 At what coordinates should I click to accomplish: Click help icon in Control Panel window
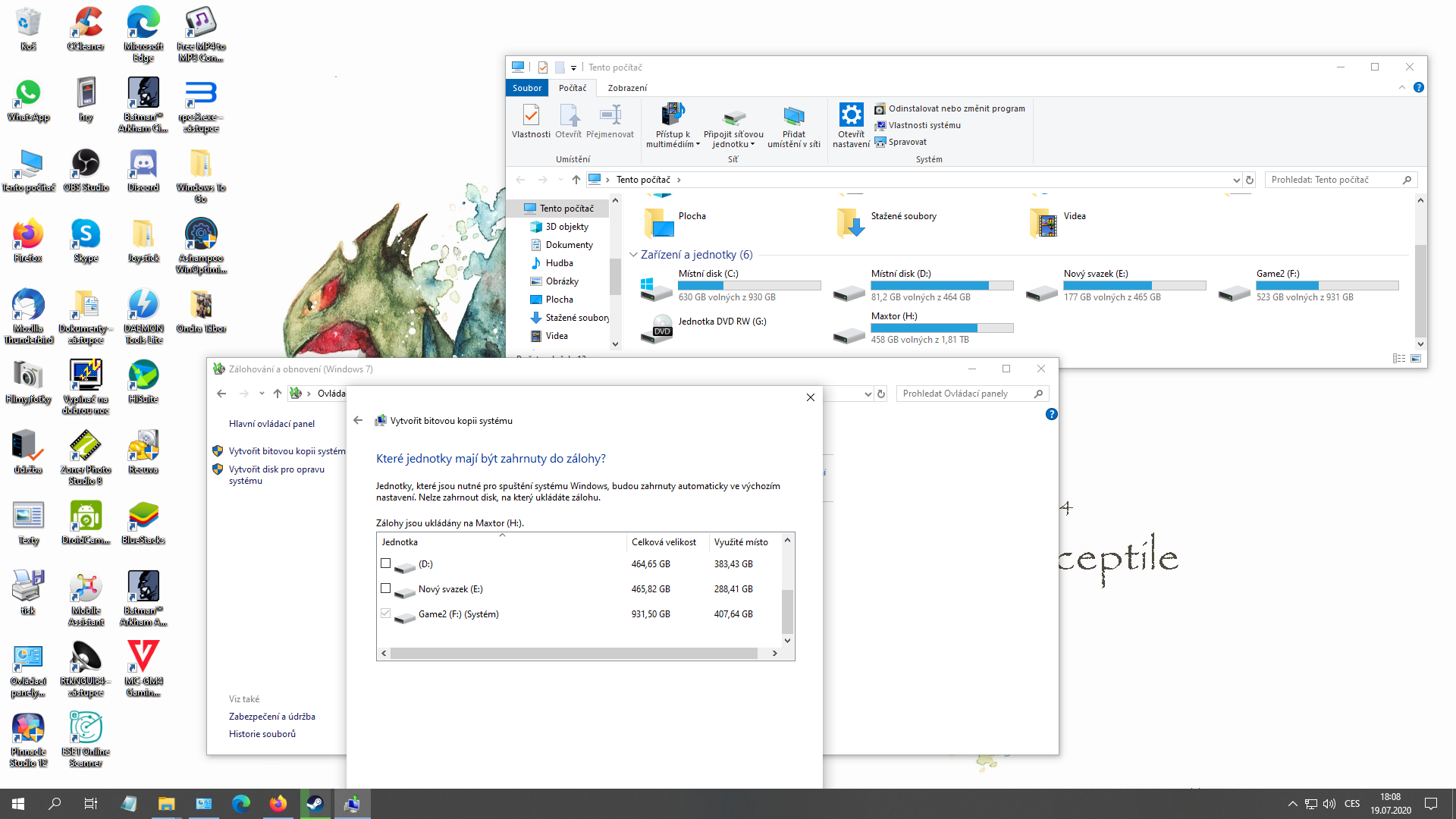[1051, 414]
